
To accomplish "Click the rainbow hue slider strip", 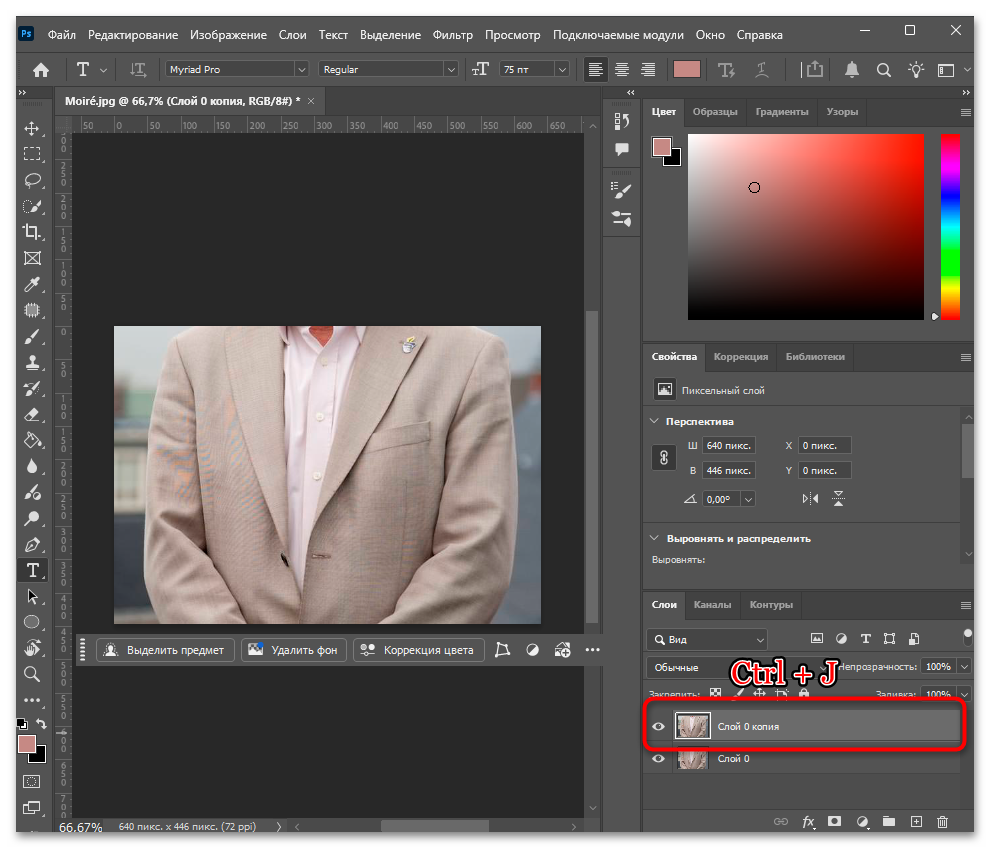I will (950, 227).
